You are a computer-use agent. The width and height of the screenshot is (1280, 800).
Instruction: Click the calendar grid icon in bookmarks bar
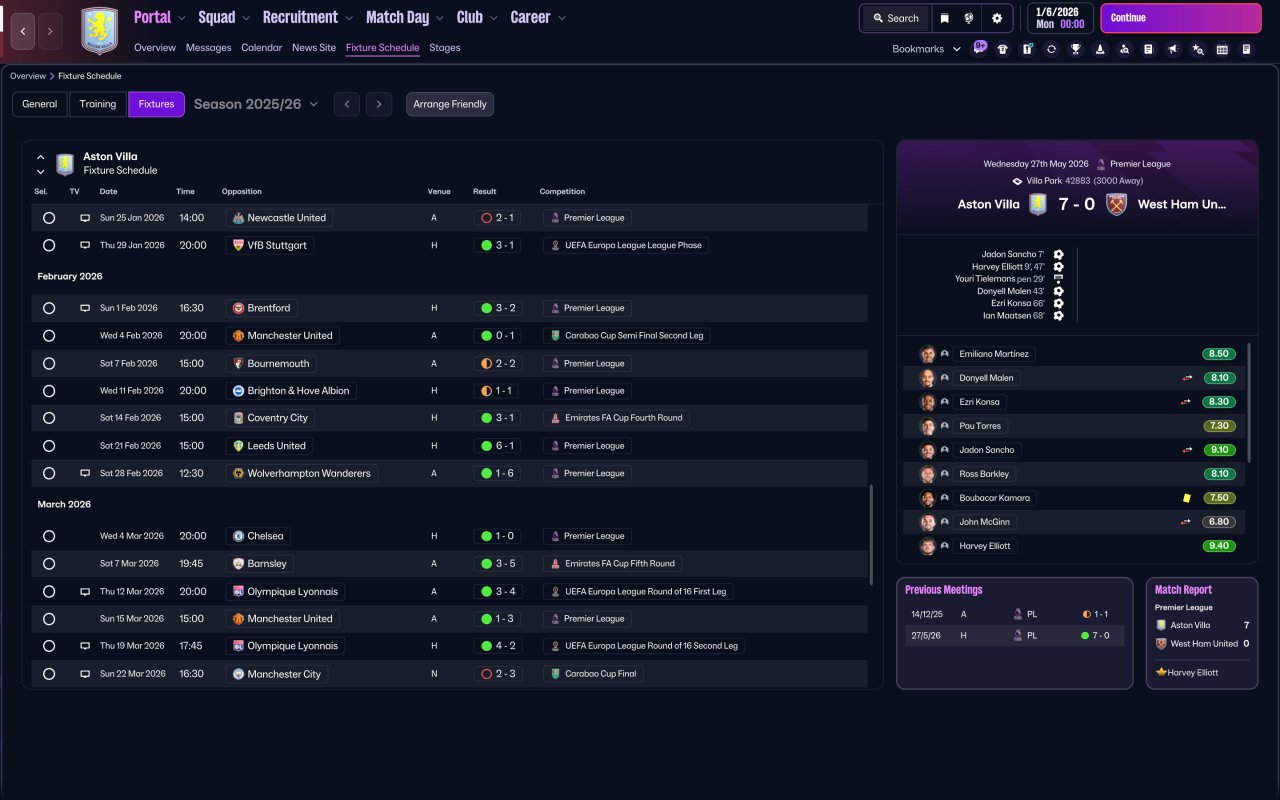point(1222,49)
